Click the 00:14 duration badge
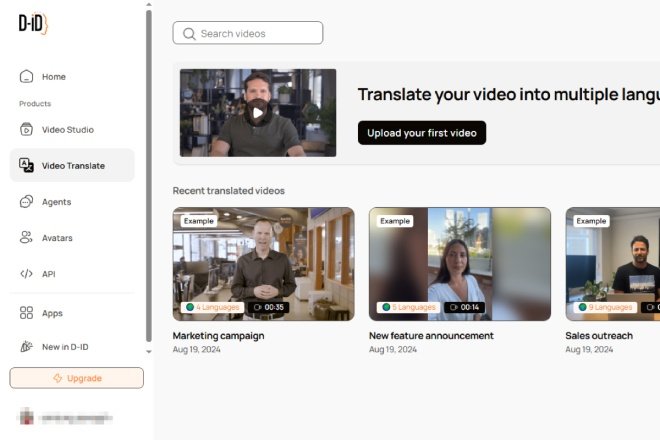This screenshot has width=660, height=440. 465,307
